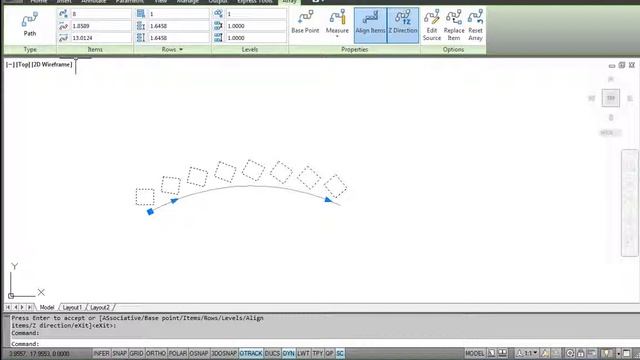Open the WCS dropdown below the ViewCube
This screenshot has height=360, width=640.
point(611,133)
